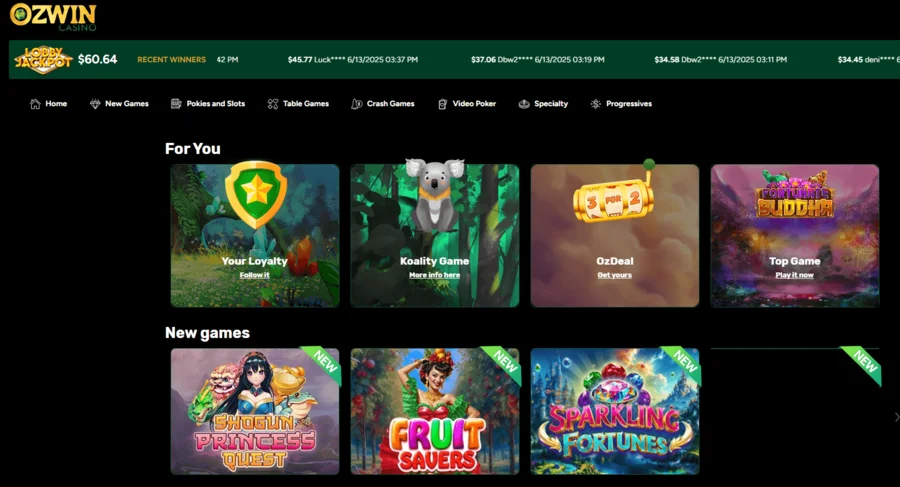Open Shogun Princess Quest game thumbnail
The width and height of the screenshot is (900, 487).
pyautogui.click(x=255, y=411)
